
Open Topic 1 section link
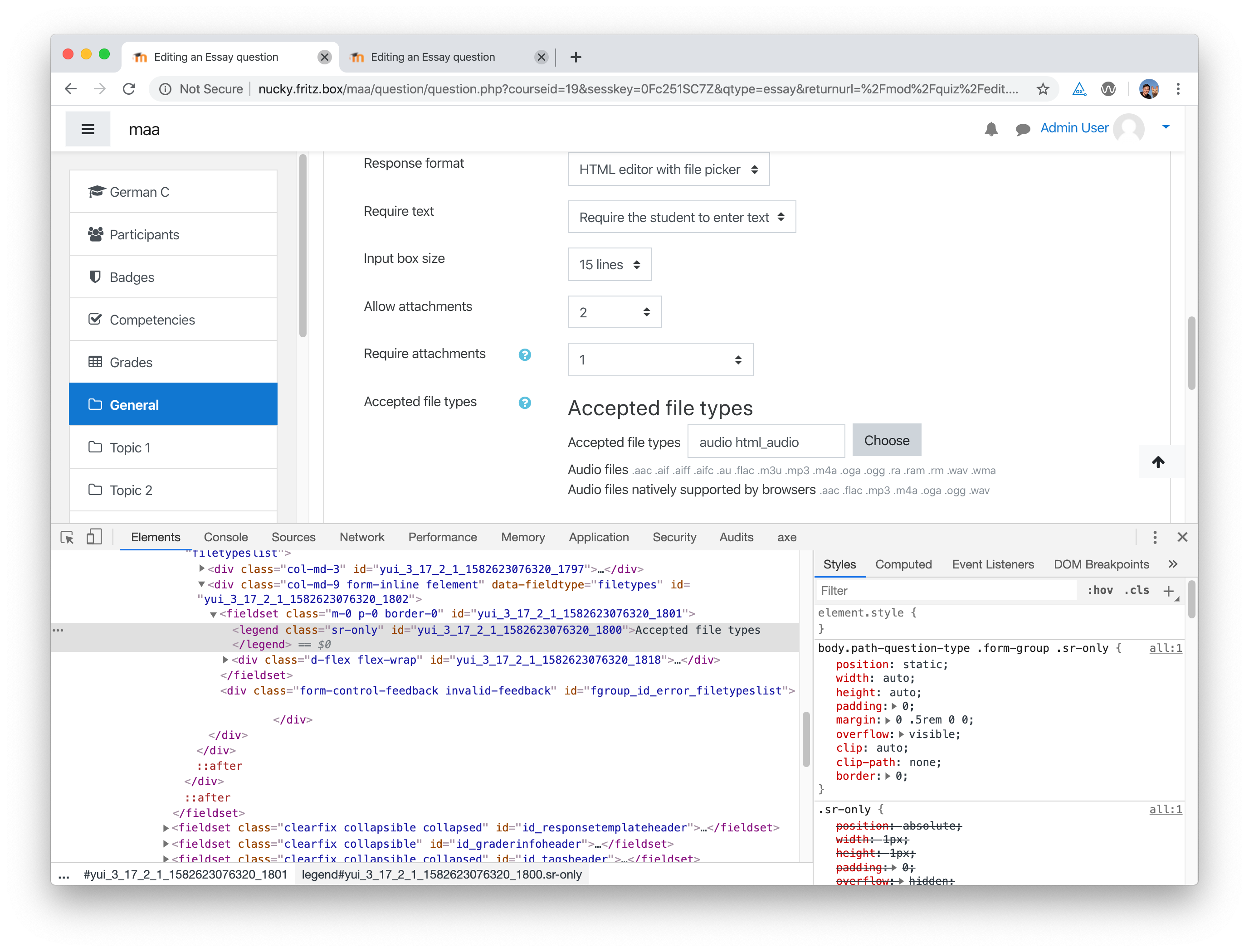[x=173, y=448]
